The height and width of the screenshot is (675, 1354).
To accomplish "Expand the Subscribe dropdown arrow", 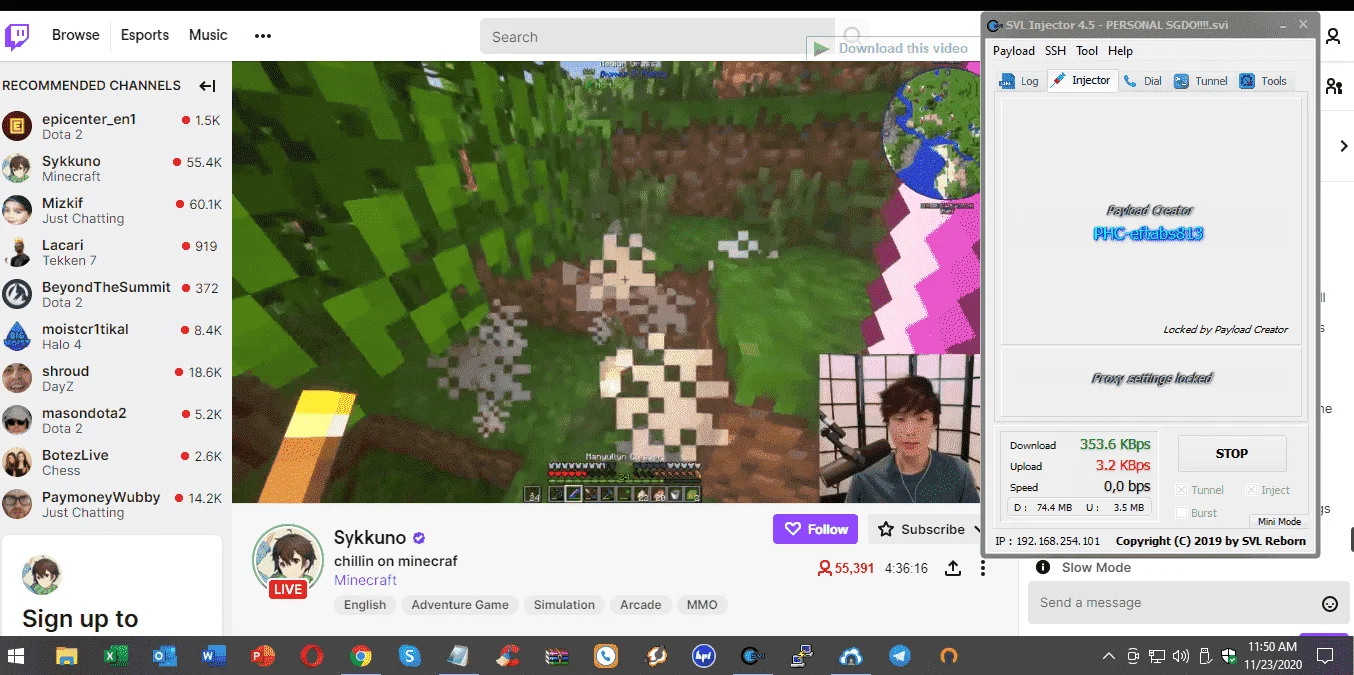I will pos(976,530).
